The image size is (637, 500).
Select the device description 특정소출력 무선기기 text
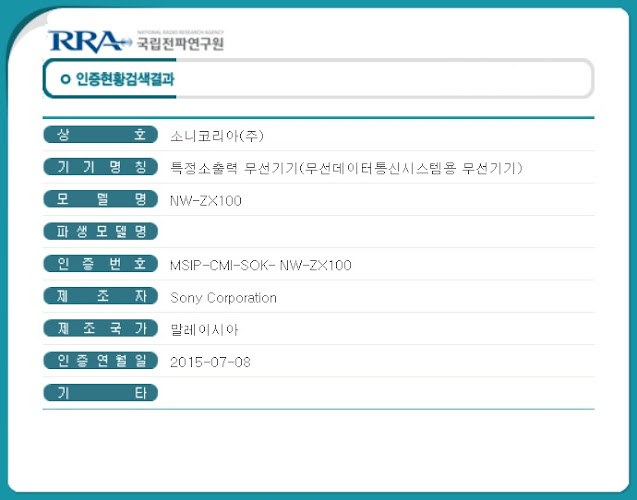346,168
